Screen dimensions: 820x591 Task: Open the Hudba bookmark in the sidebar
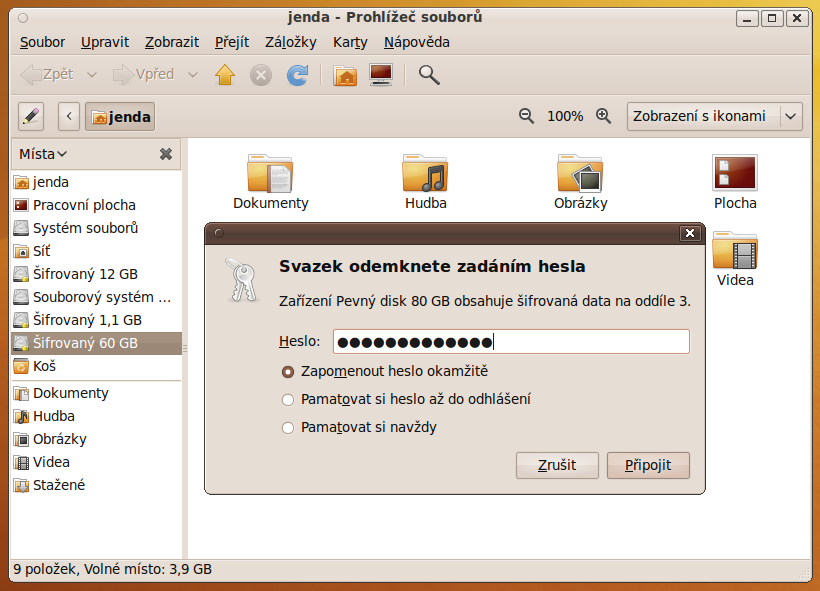[x=96, y=416]
